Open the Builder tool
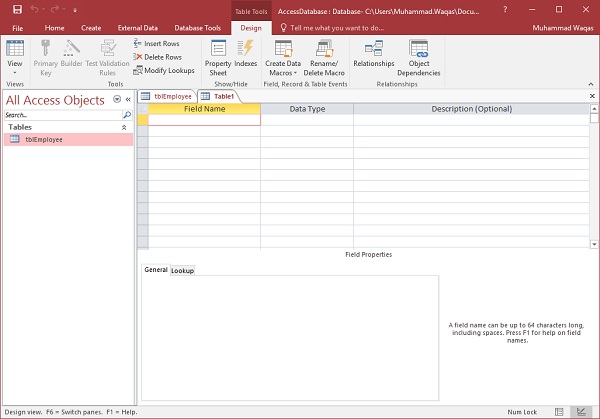Screen dimensions: 600x419 72,55
